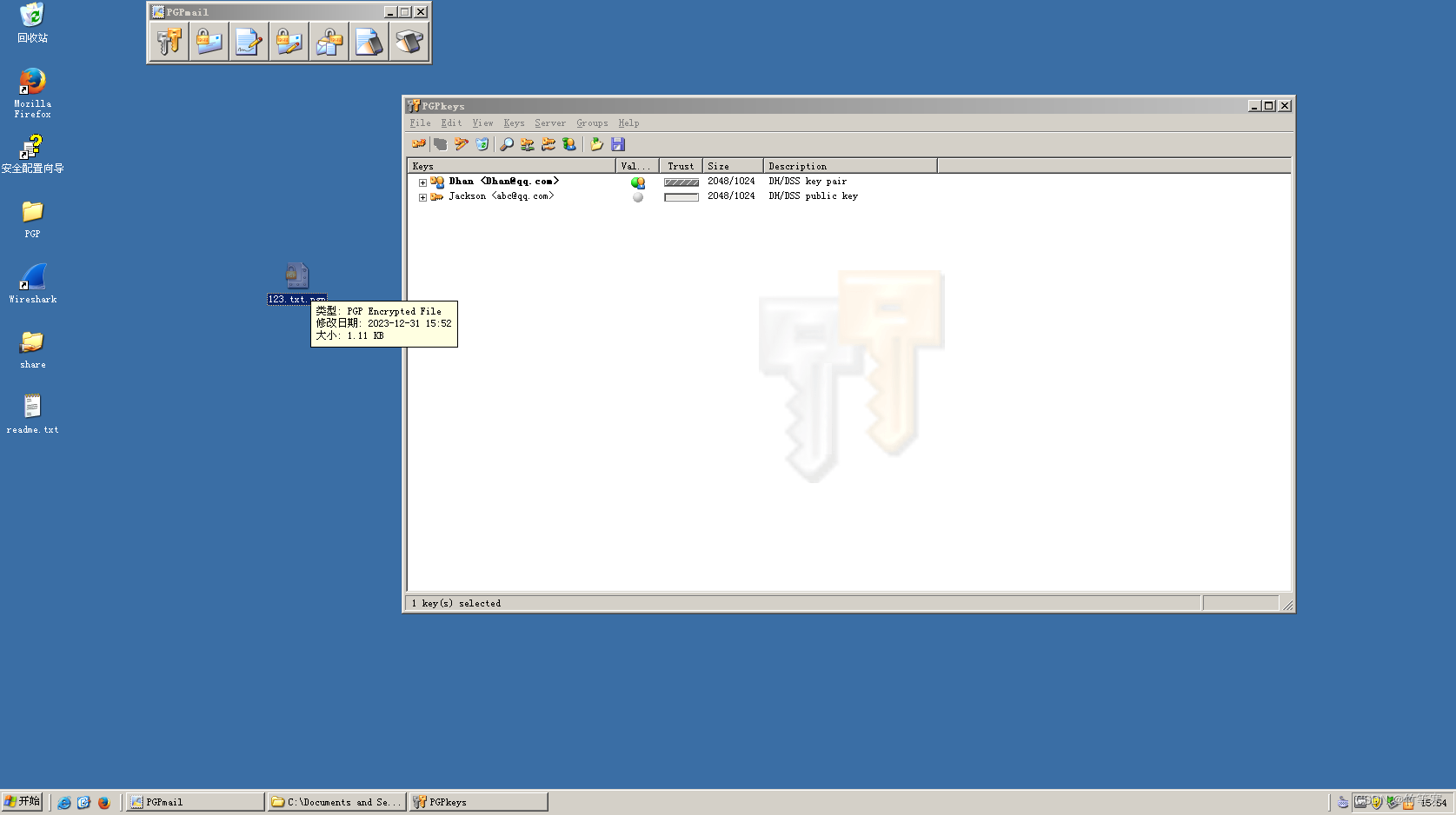Screen dimensions: 1456x815
Task: Minimize the PGPmail window
Action: pyautogui.click(x=390, y=12)
